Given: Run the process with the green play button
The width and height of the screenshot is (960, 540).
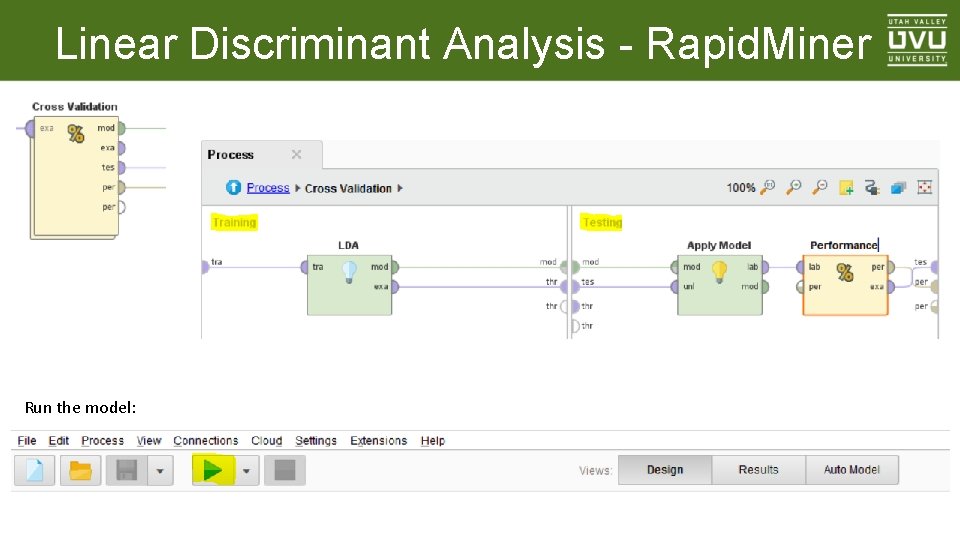Looking at the screenshot, I should pos(212,470).
